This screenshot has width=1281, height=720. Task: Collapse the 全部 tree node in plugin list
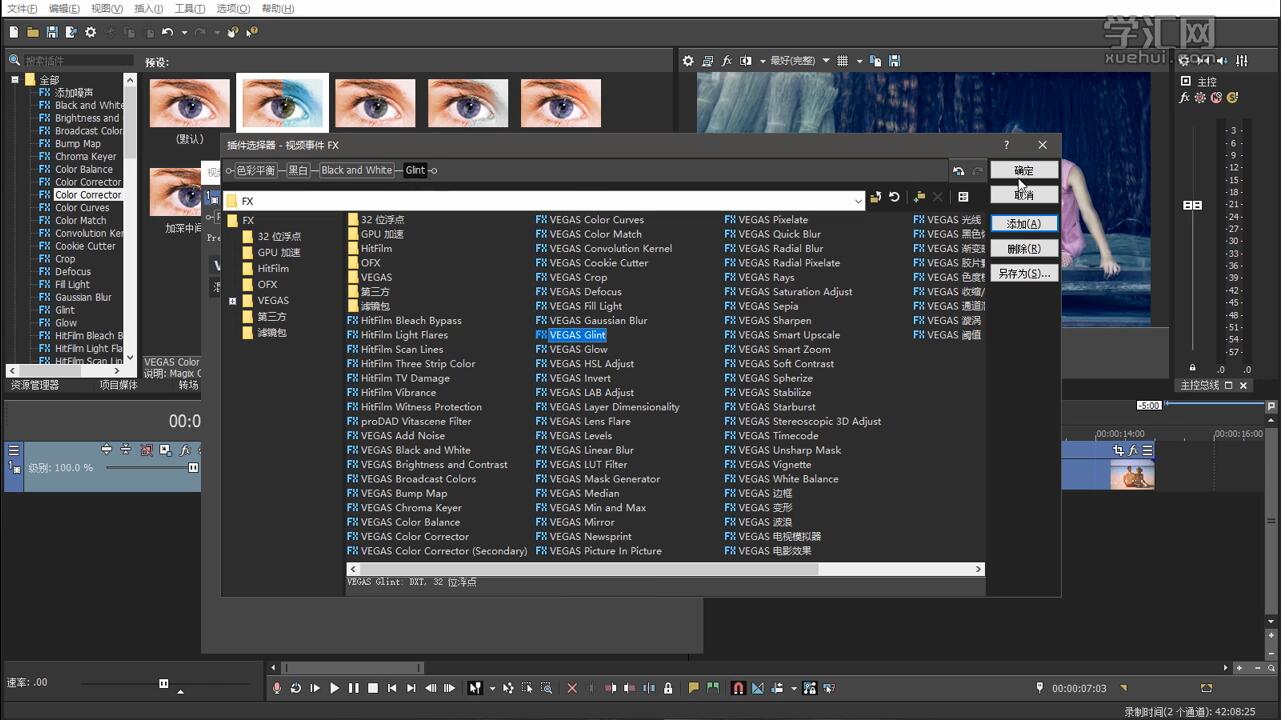(x=15, y=79)
